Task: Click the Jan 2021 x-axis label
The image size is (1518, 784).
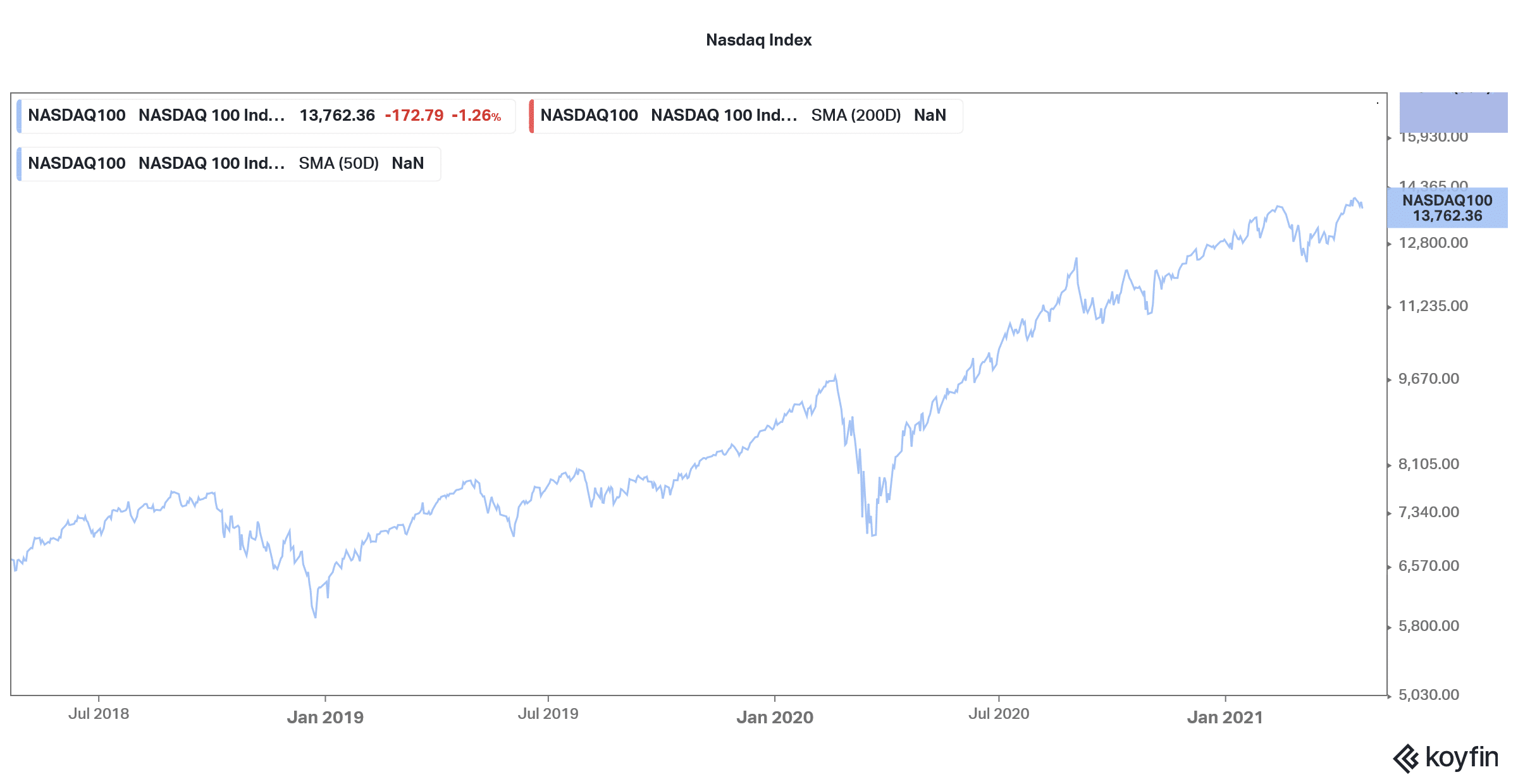Action: pyautogui.click(x=1225, y=717)
